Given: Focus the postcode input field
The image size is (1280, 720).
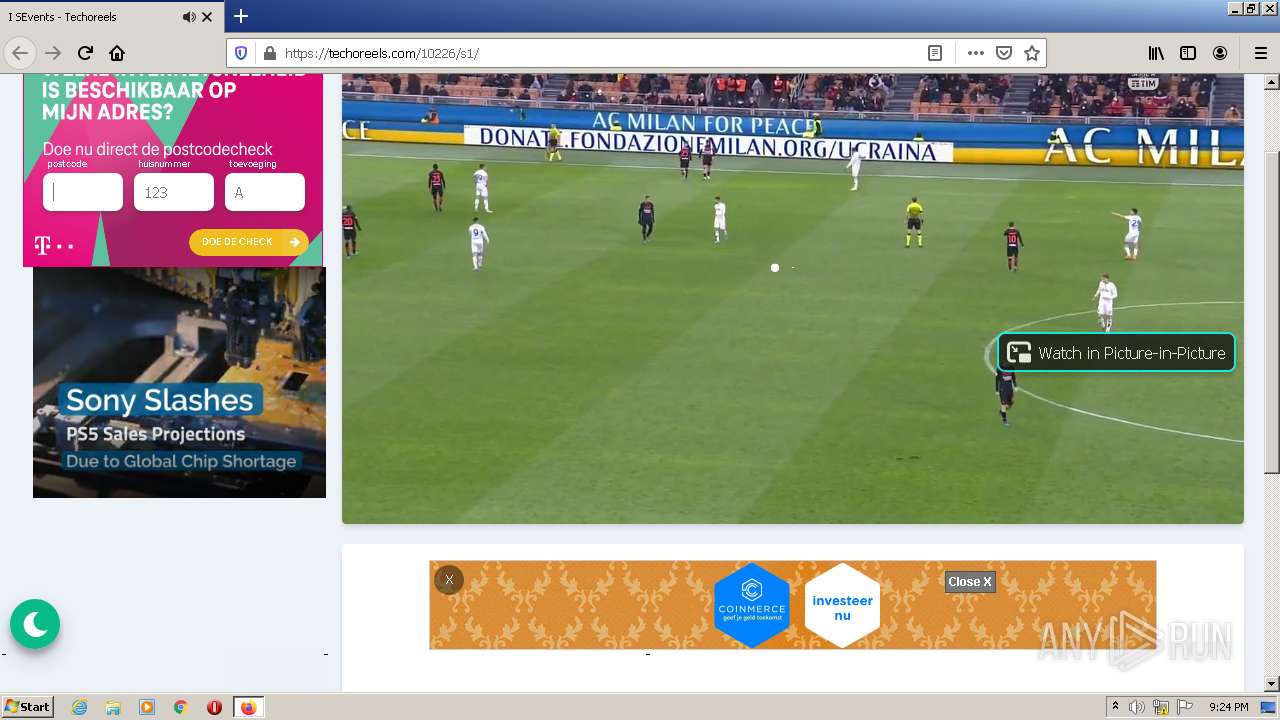Looking at the screenshot, I should click(x=83, y=192).
